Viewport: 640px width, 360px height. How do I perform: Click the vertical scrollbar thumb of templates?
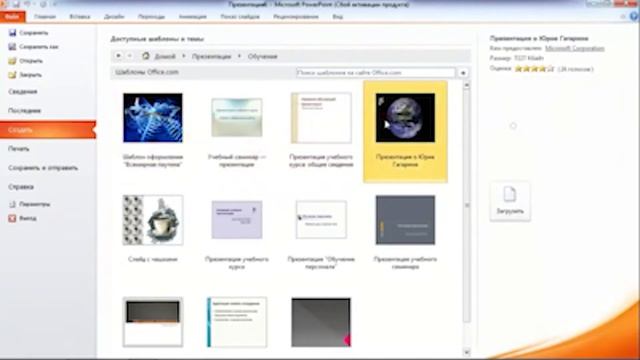(467, 205)
